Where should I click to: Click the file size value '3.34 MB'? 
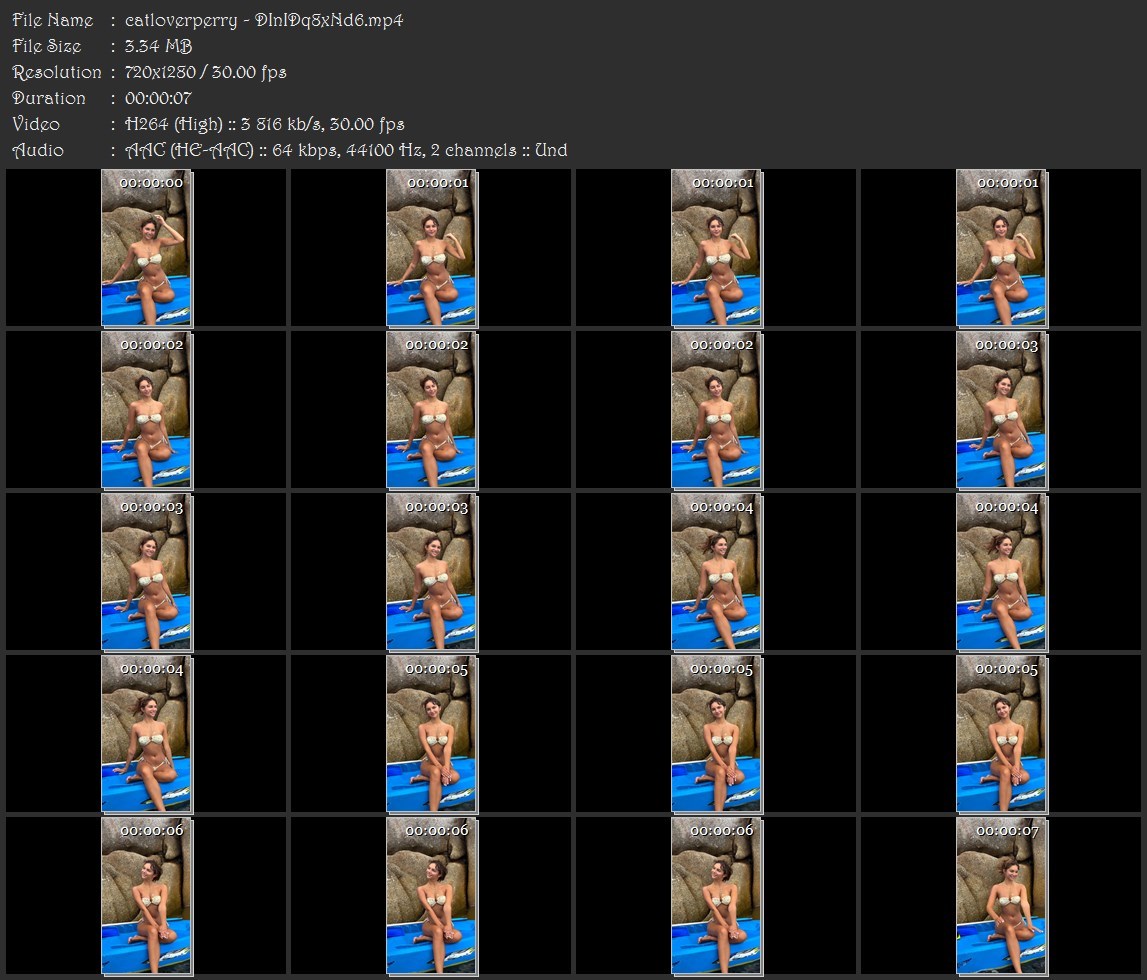pos(158,46)
